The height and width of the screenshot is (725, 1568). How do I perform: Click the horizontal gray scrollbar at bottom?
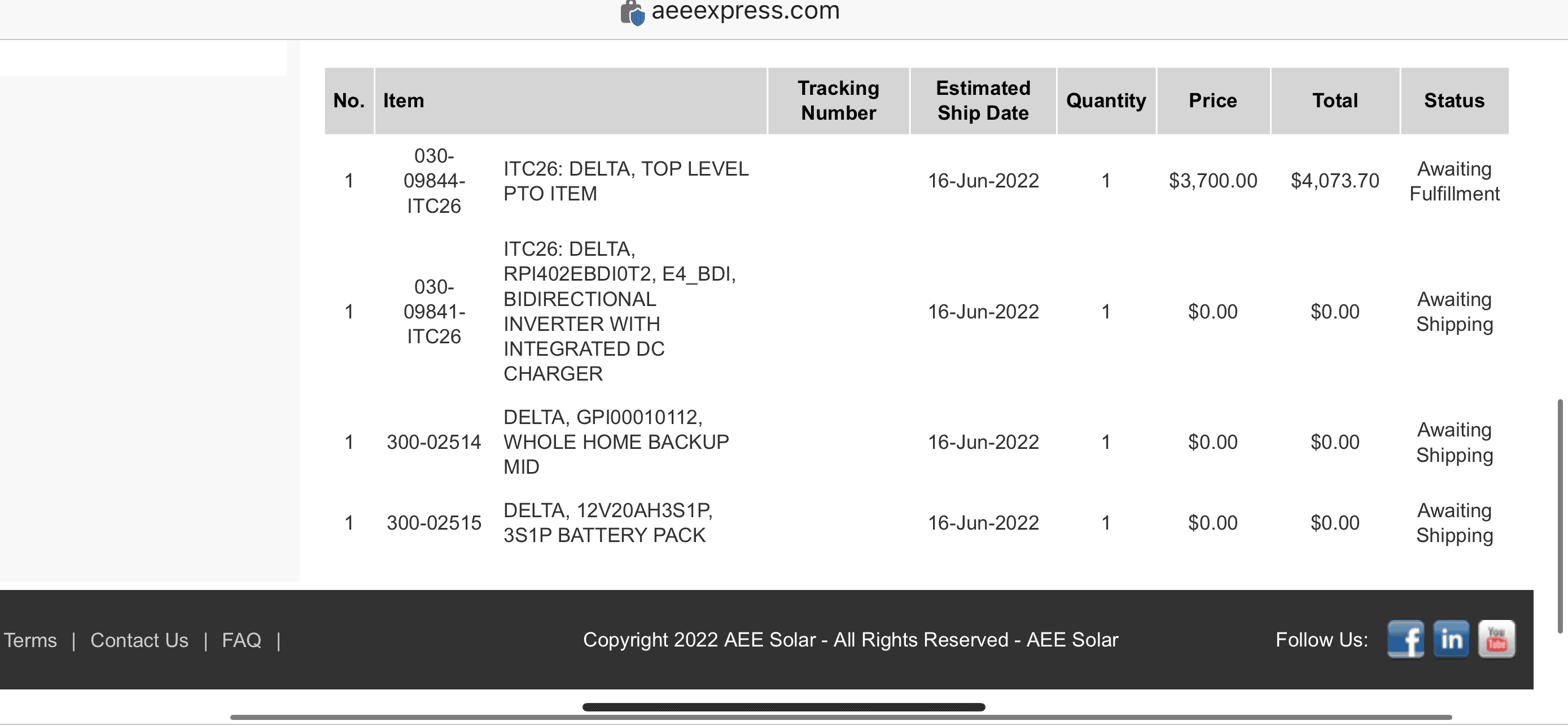(840, 718)
